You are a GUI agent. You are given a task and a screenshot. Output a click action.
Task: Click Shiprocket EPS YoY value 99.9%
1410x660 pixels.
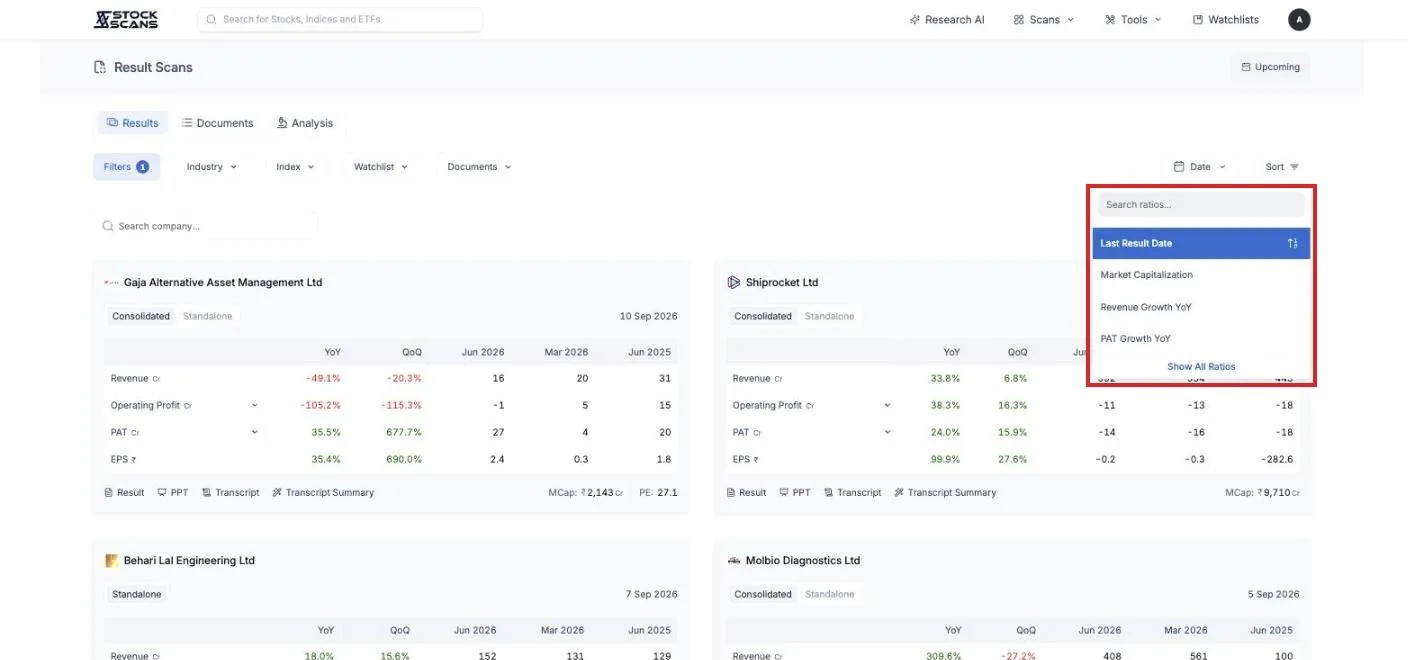pyautogui.click(x=945, y=460)
